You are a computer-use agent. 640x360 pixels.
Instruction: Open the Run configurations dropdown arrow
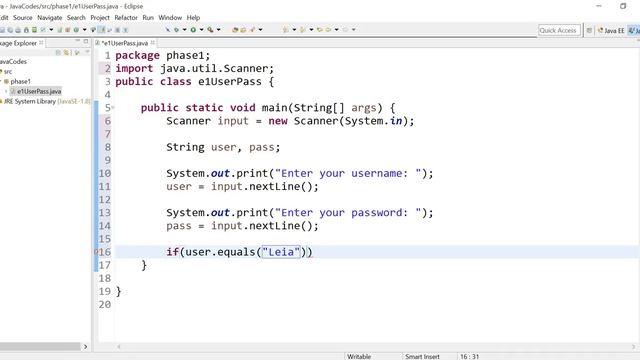pos(202,30)
